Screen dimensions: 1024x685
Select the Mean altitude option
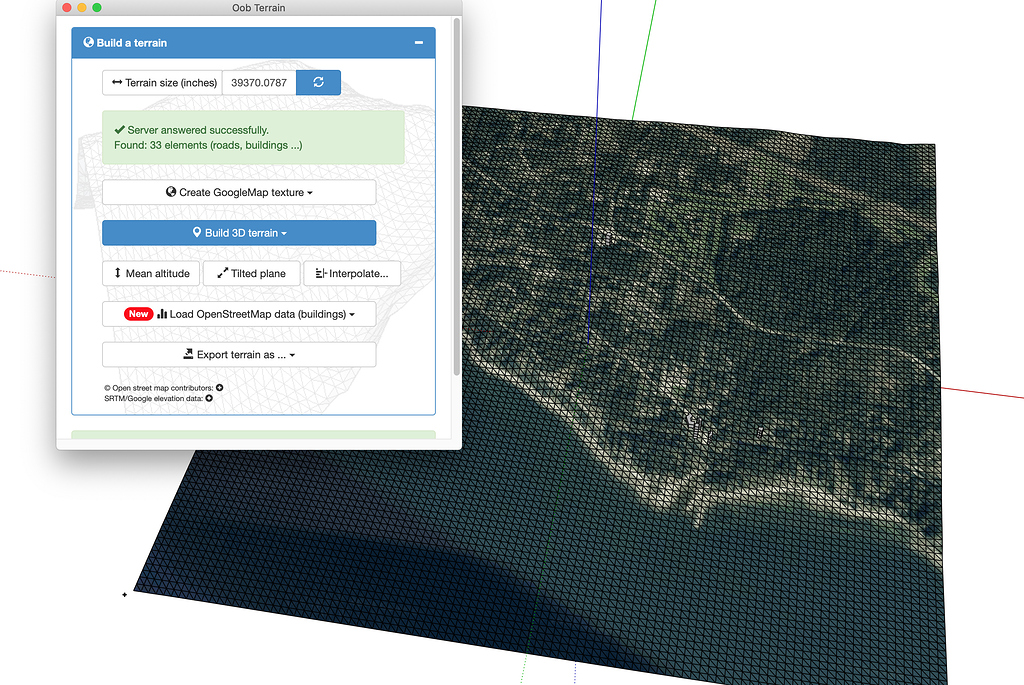point(151,273)
